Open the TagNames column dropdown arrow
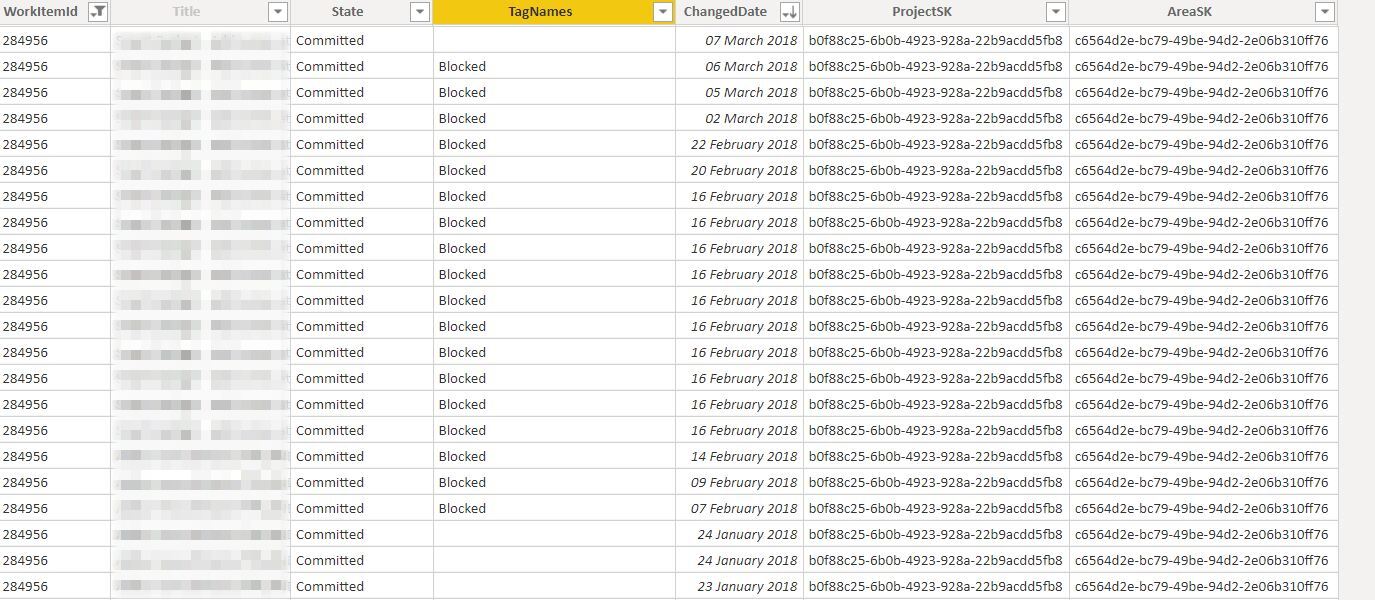This screenshot has height=600, width=1375. coord(662,12)
